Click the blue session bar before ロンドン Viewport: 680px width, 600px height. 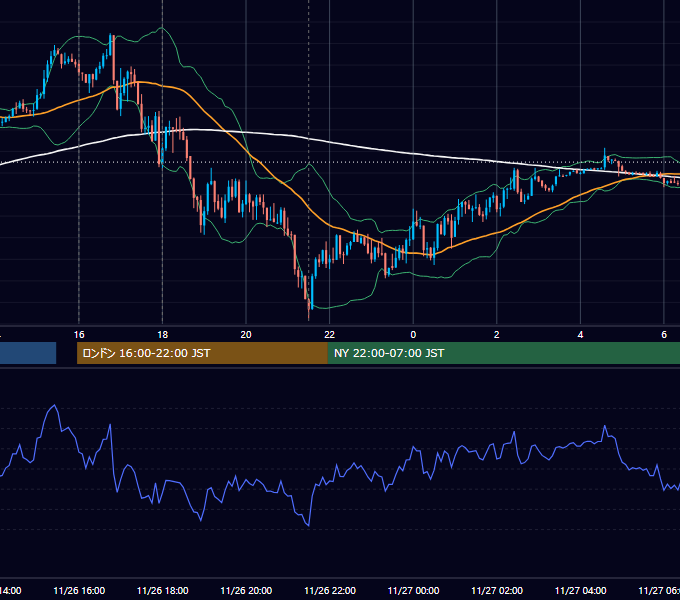28,353
